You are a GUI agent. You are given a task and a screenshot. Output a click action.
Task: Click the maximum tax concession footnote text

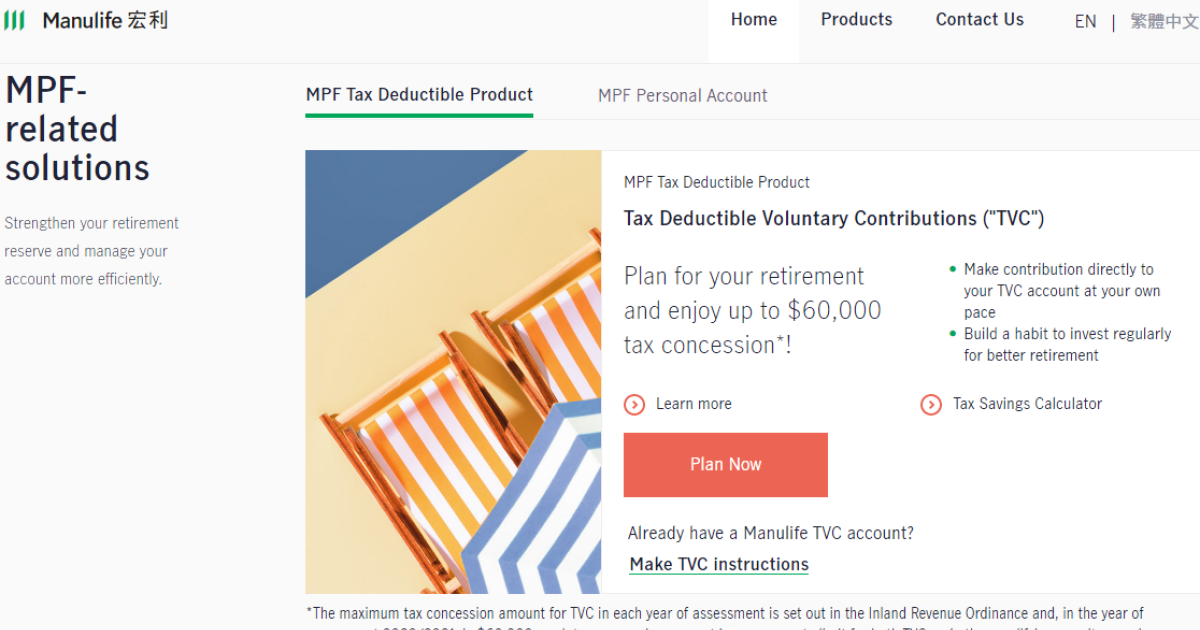pos(725,614)
